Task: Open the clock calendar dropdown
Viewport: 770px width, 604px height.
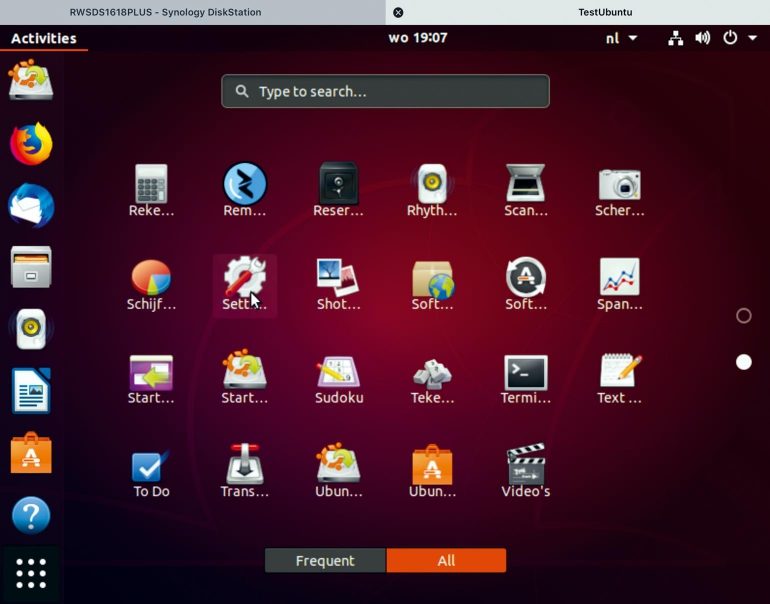Action: 417,38
